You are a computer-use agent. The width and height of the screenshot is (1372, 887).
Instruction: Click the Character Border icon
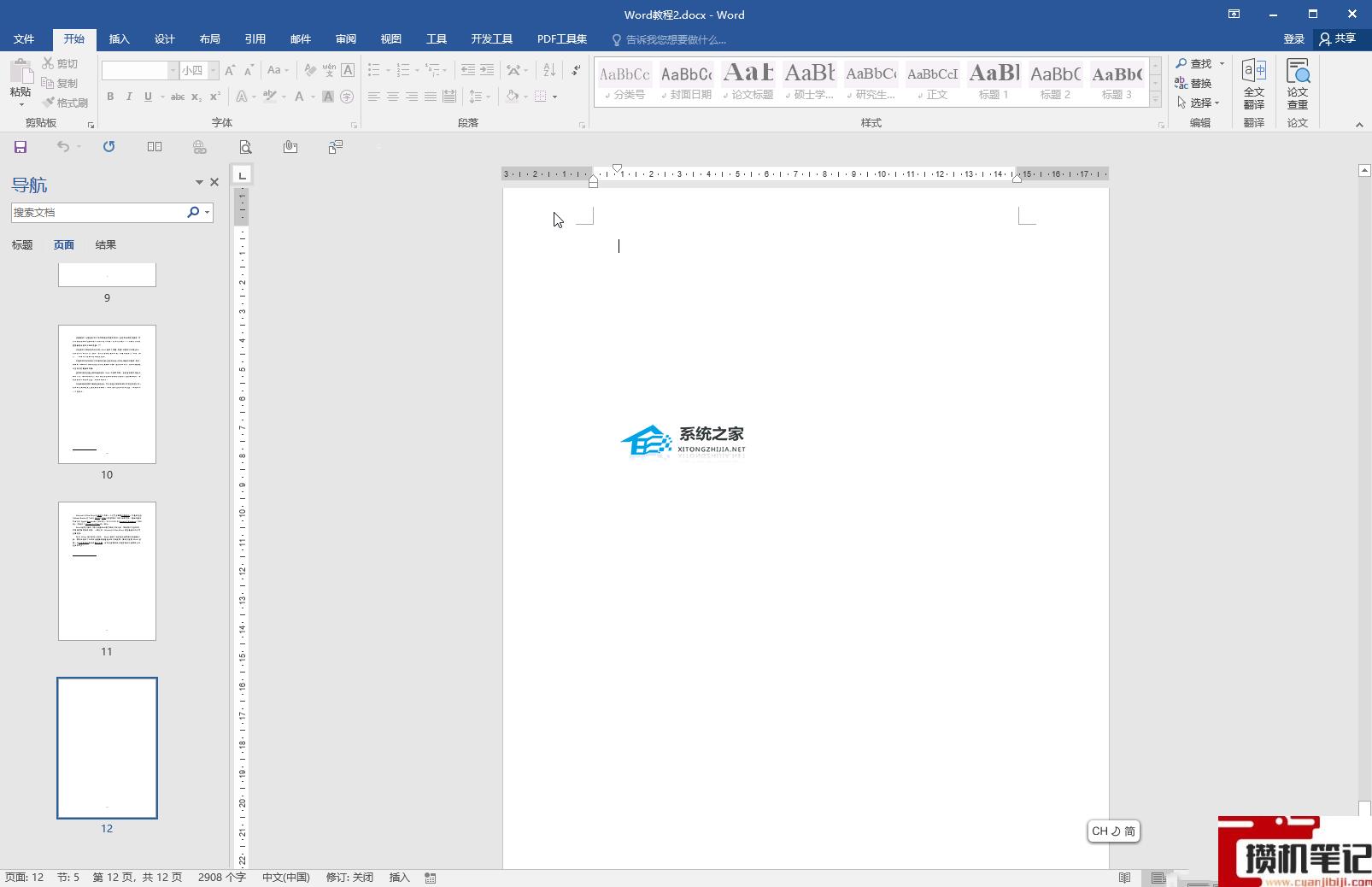348,70
